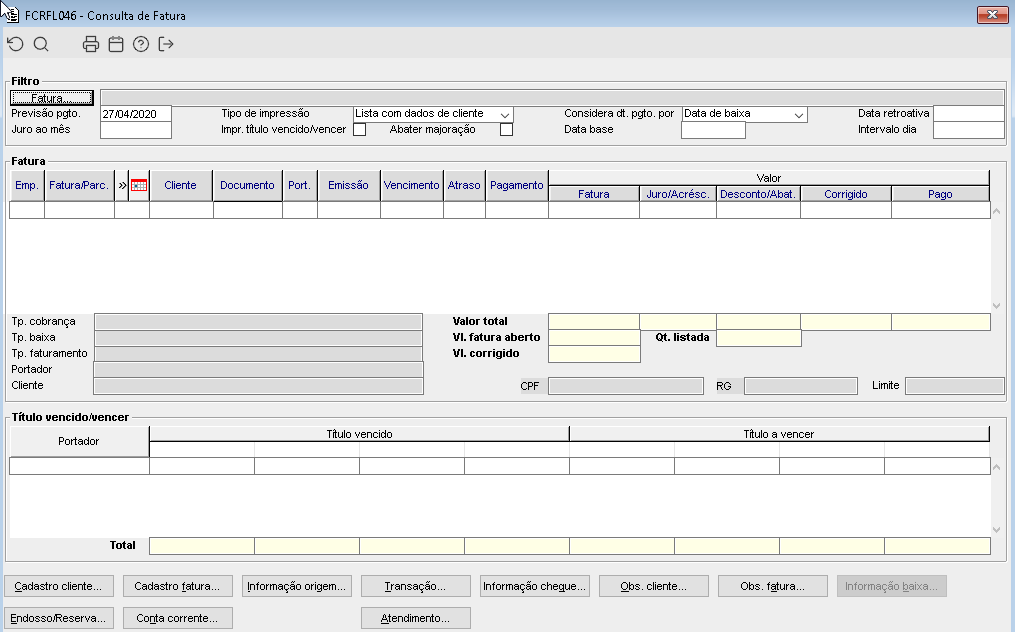This screenshot has width=1015, height=632.
Task: Click Obs. cliente... button
Action: pyautogui.click(x=654, y=586)
